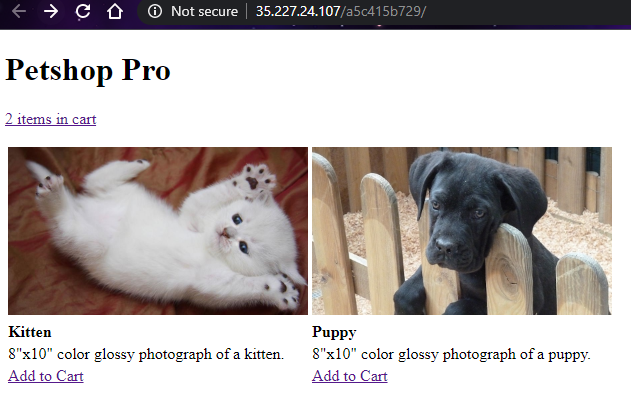The width and height of the screenshot is (631, 412).
Task: Reload the Petshop Pro page
Action: [x=83, y=11]
